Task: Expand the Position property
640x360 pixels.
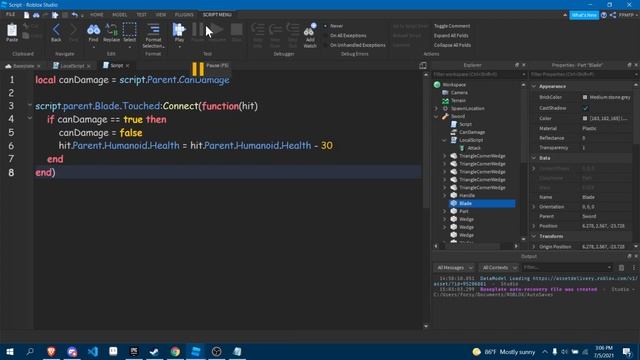Action: tap(534, 226)
